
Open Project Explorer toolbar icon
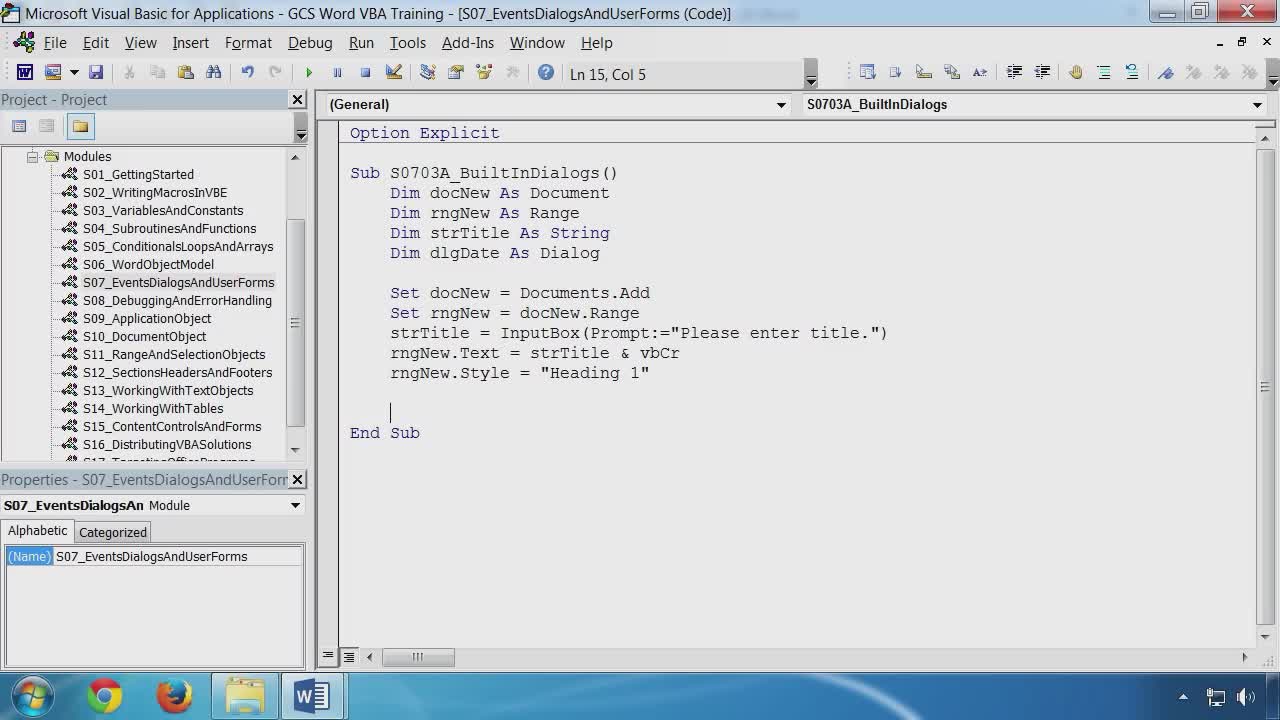(427, 72)
